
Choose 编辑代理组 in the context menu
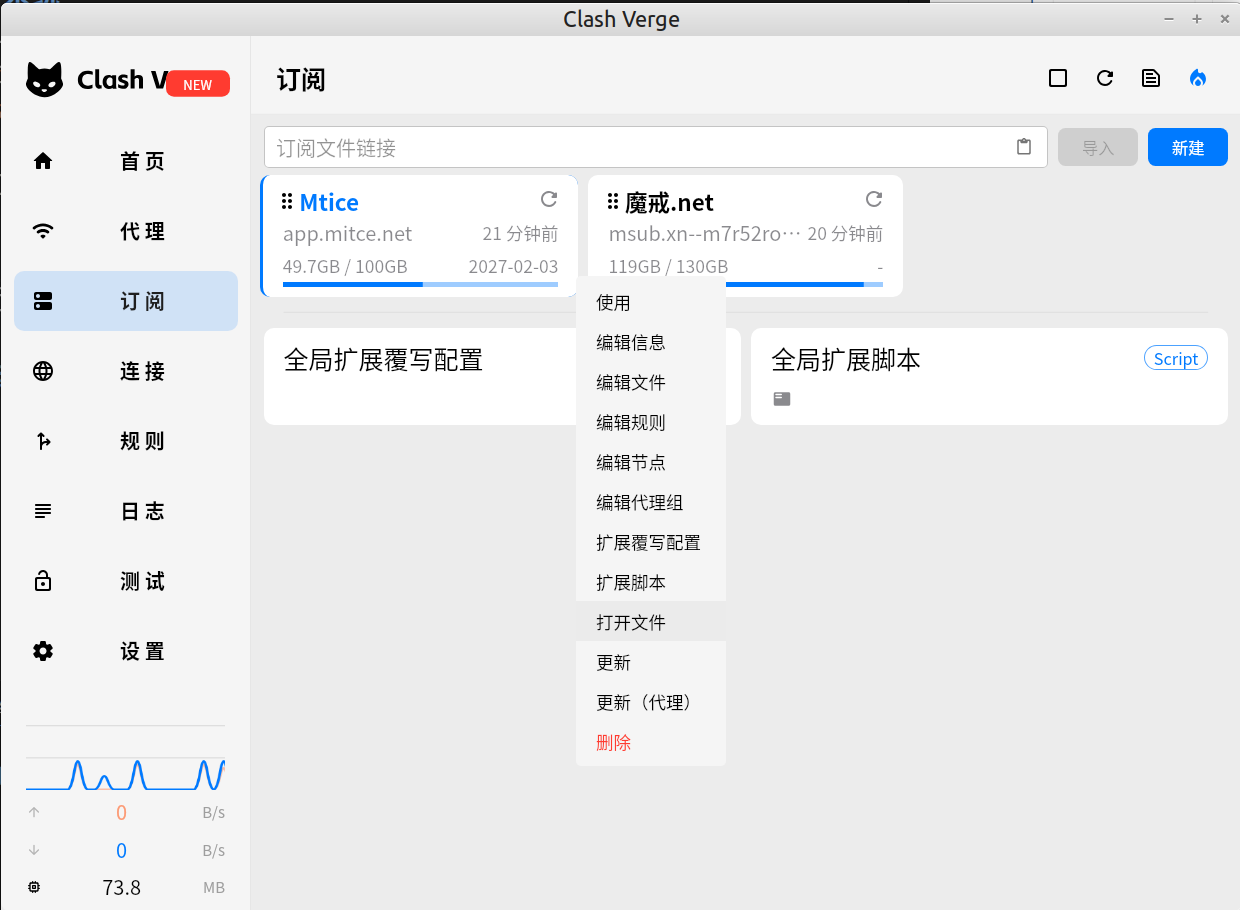[651, 502]
